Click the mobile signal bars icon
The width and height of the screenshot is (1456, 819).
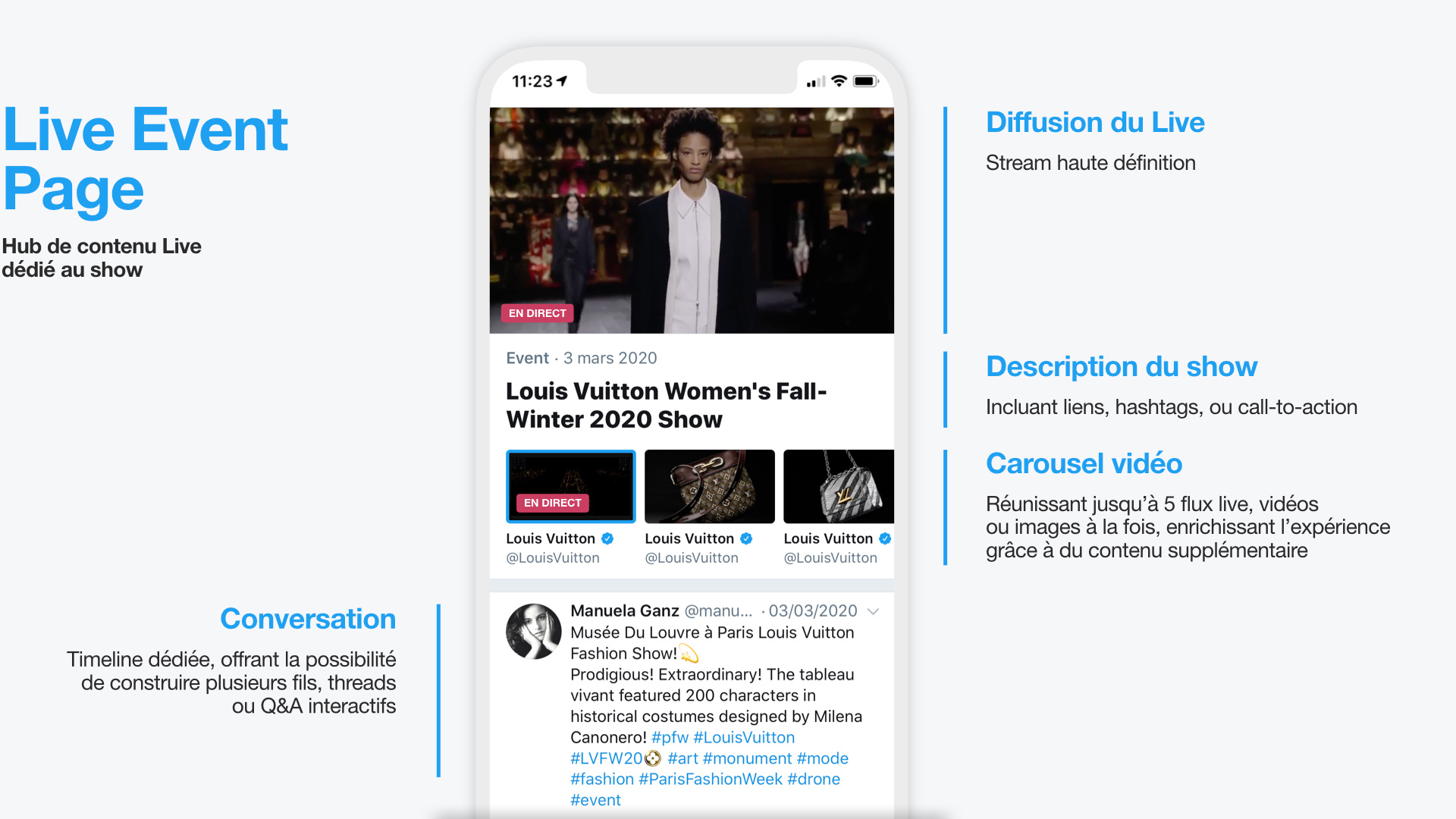pos(814,80)
